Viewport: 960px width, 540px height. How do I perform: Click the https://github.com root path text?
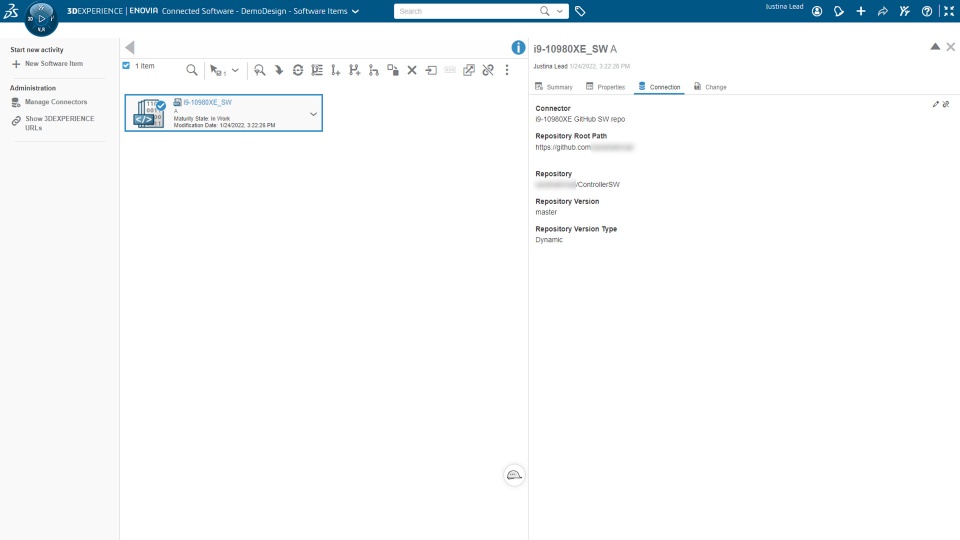point(563,148)
